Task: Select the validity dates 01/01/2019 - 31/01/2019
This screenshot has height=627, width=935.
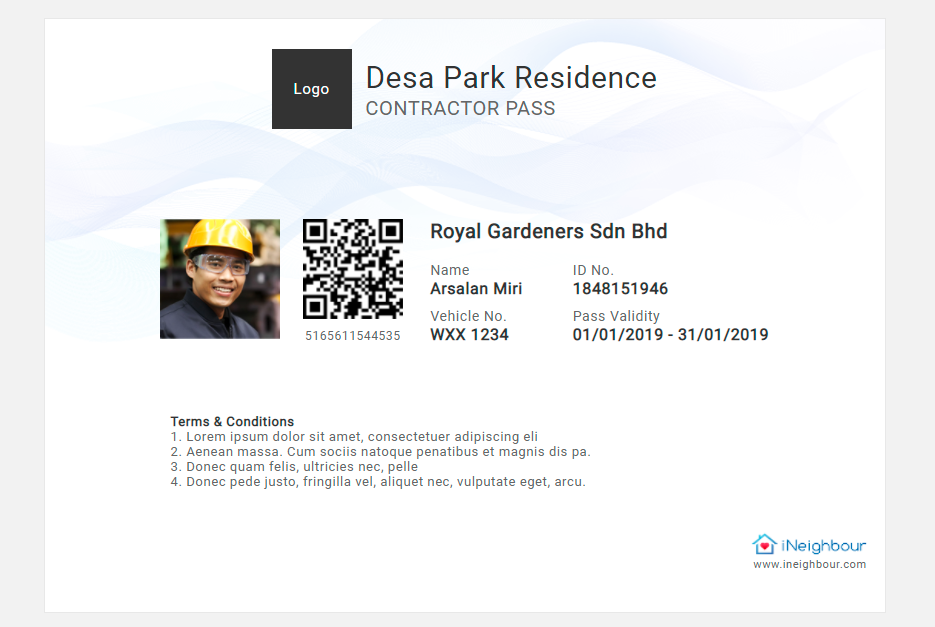Action: 670,335
